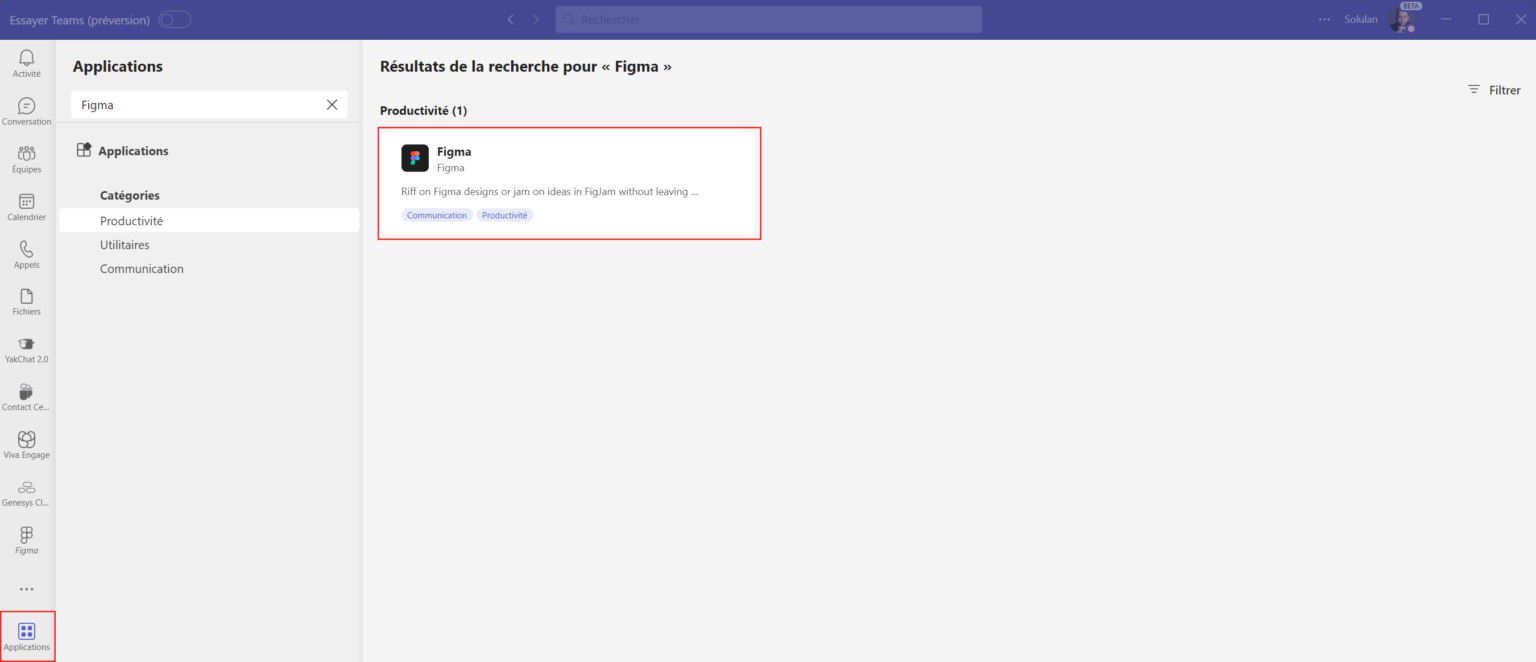Open the Calendrier view
Image resolution: width=1536 pixels, height=662 pixels.
click(26, 205)
